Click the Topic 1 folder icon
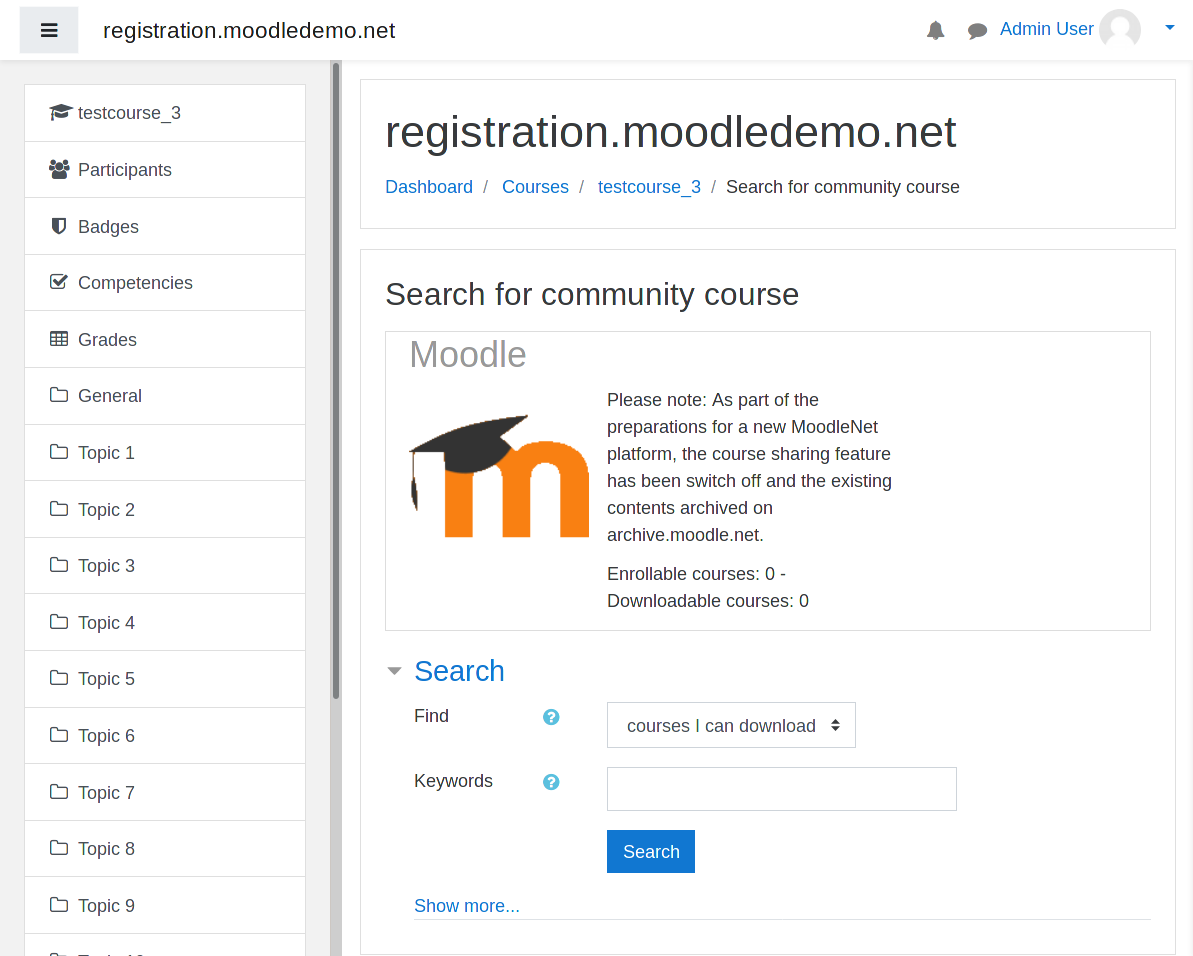Screen dimensions: 1193x956 [x=59, y=452]
